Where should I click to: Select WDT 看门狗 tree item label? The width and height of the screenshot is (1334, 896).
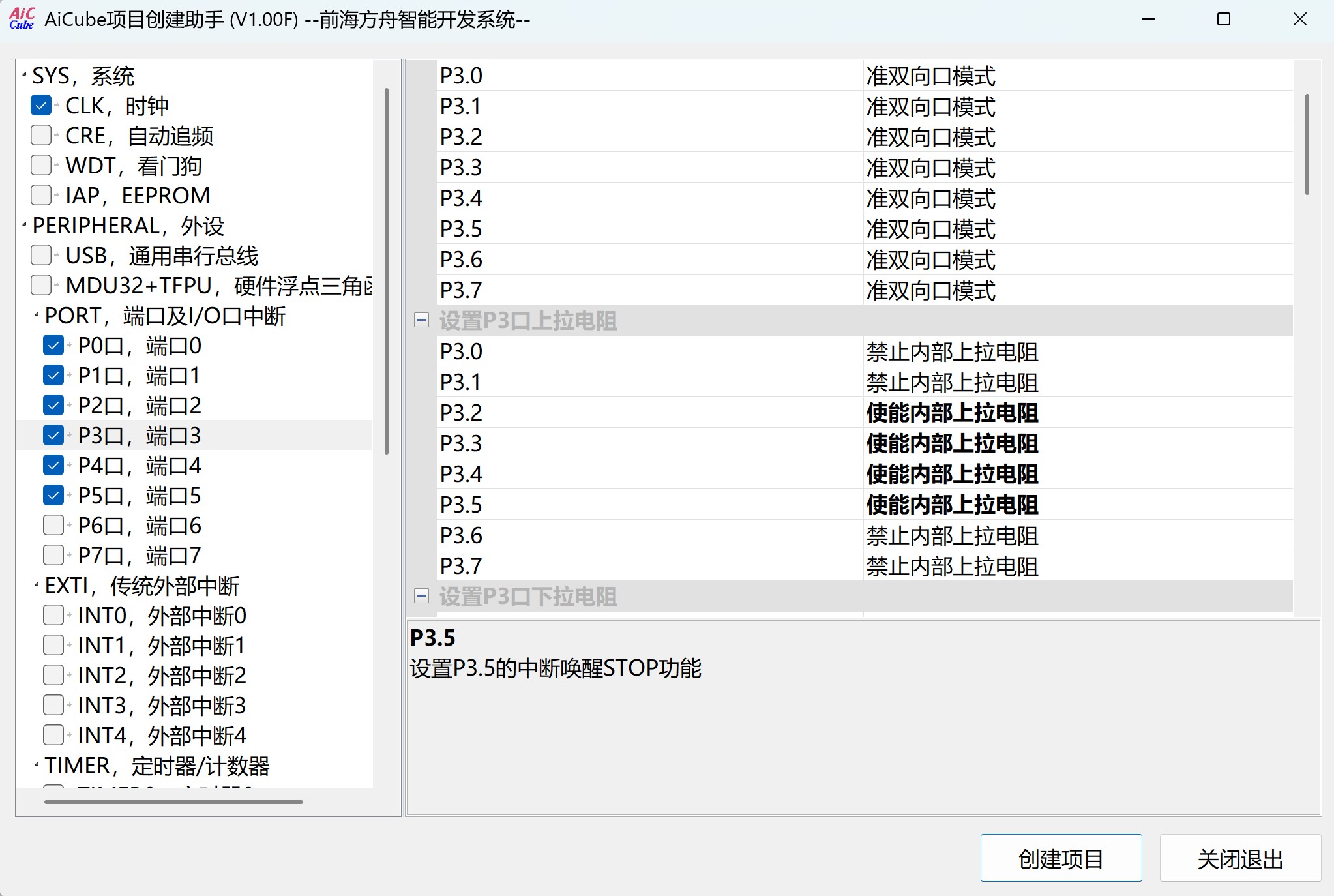click(134, 166)
